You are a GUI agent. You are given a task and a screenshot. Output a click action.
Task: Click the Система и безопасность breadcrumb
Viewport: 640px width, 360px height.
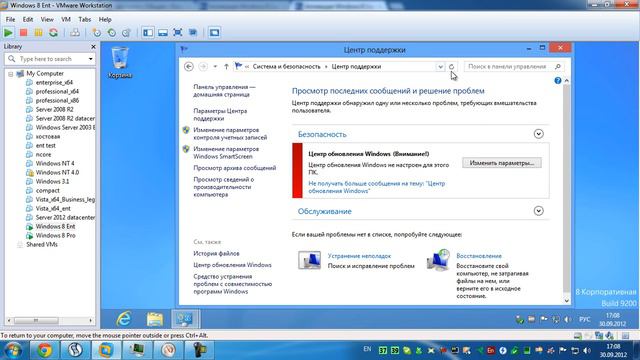click(287, 67)
